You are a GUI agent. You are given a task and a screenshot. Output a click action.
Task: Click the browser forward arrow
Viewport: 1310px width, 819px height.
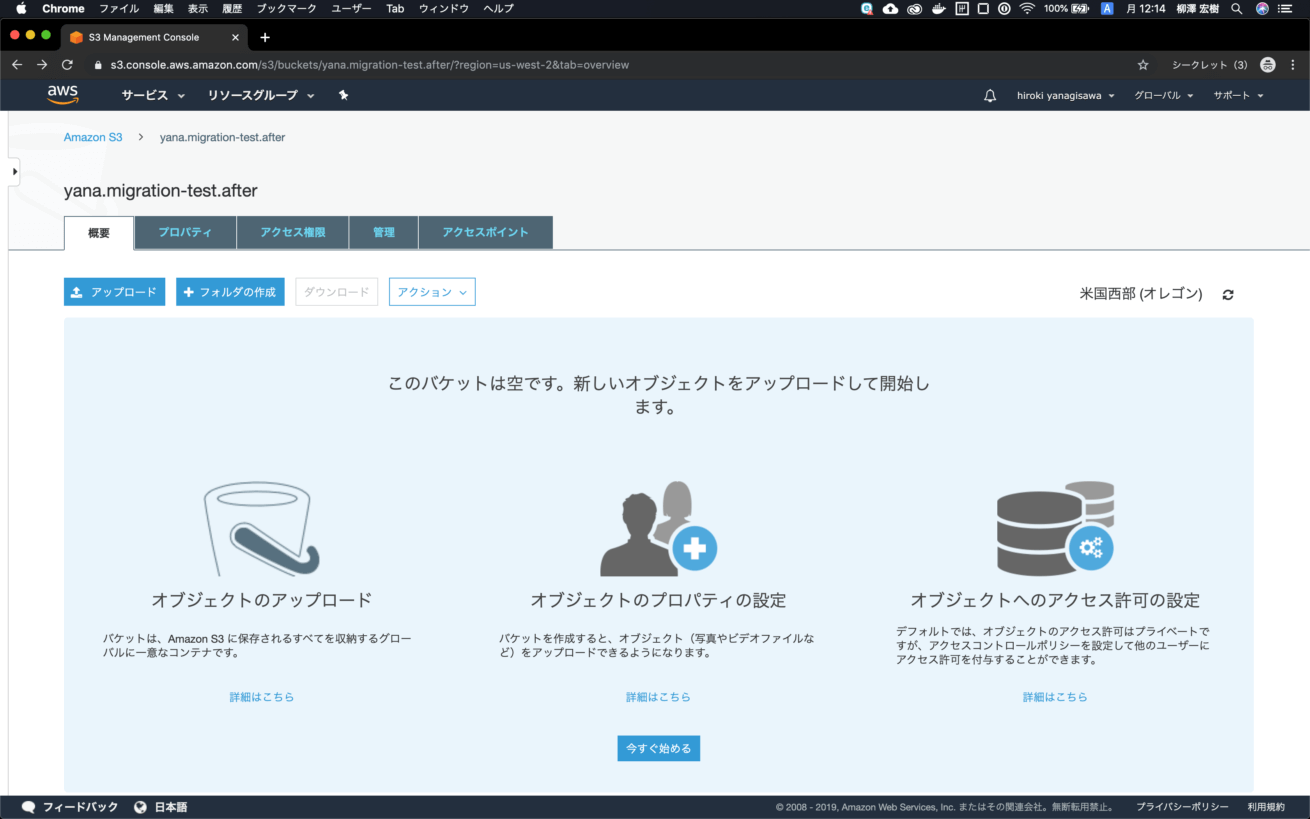click(x=42, y=65)
